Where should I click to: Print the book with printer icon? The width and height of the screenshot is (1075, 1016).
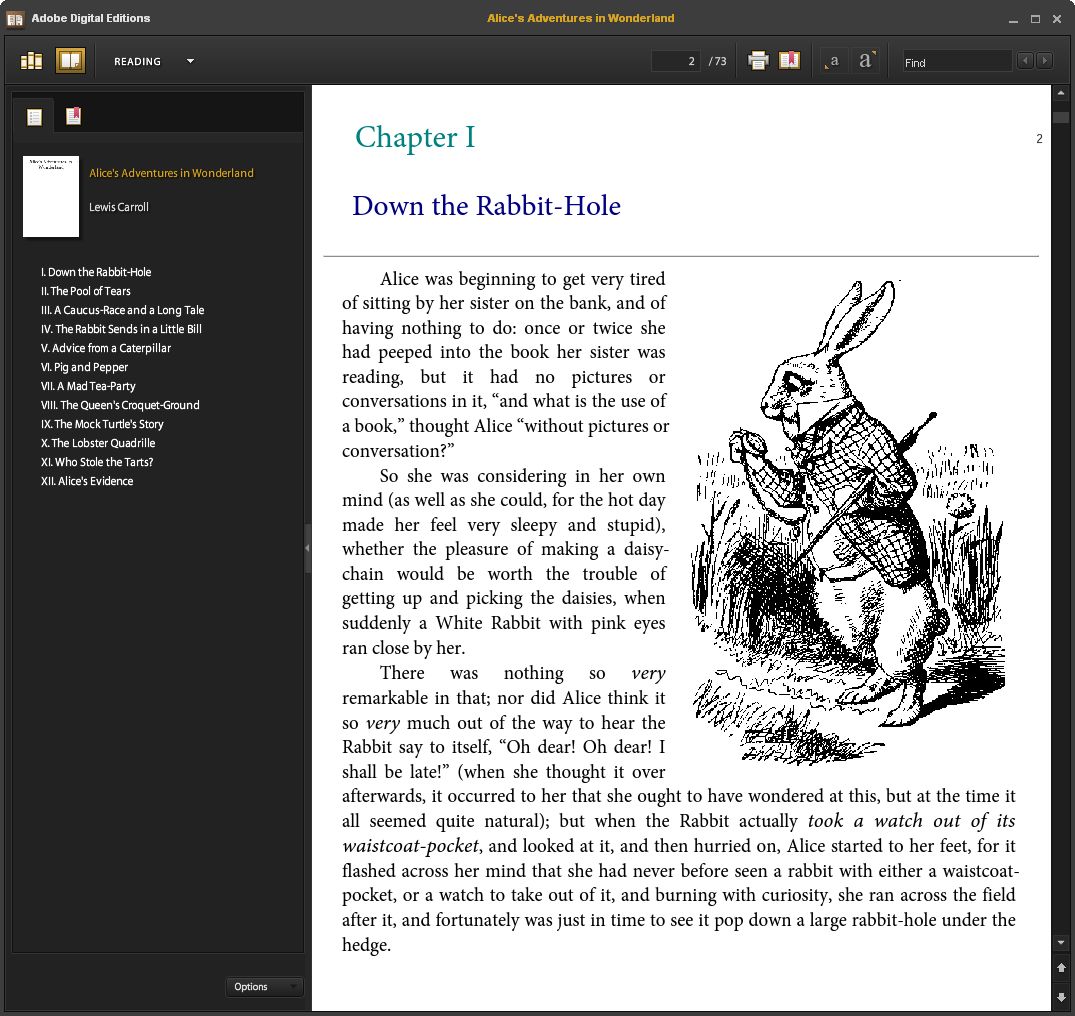(x=758, y=61)
